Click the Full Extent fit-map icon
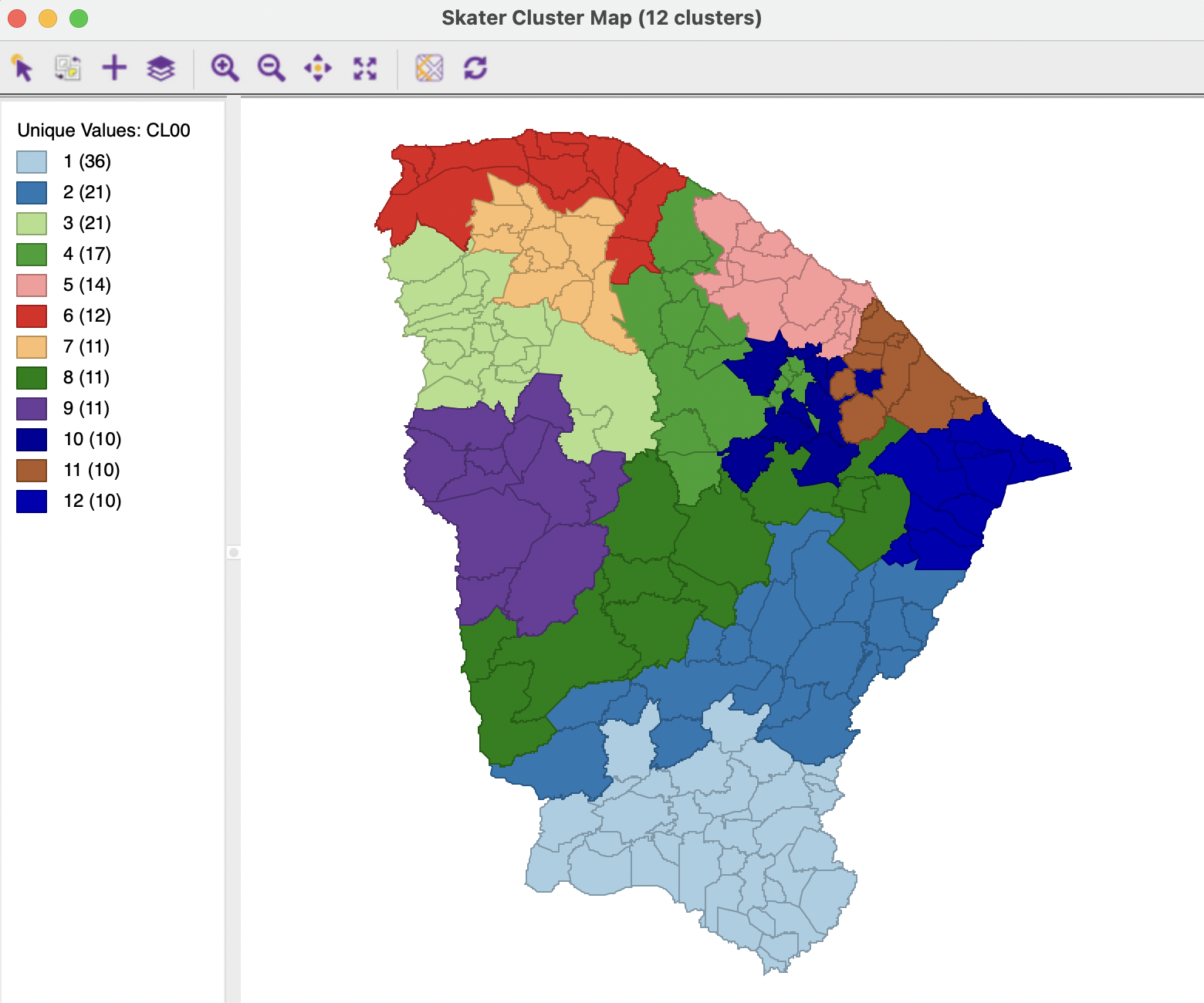The width and height of the screenshot is (1204, 1003). (365, 68)
